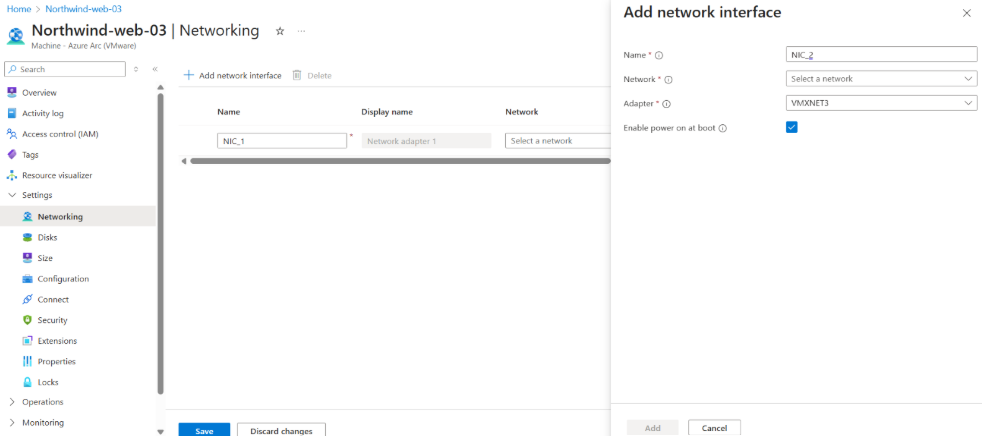Open the Adapter VMXNET3 dropdown
The height and width of the screenshot is (436, 982).
coord(881,103)
